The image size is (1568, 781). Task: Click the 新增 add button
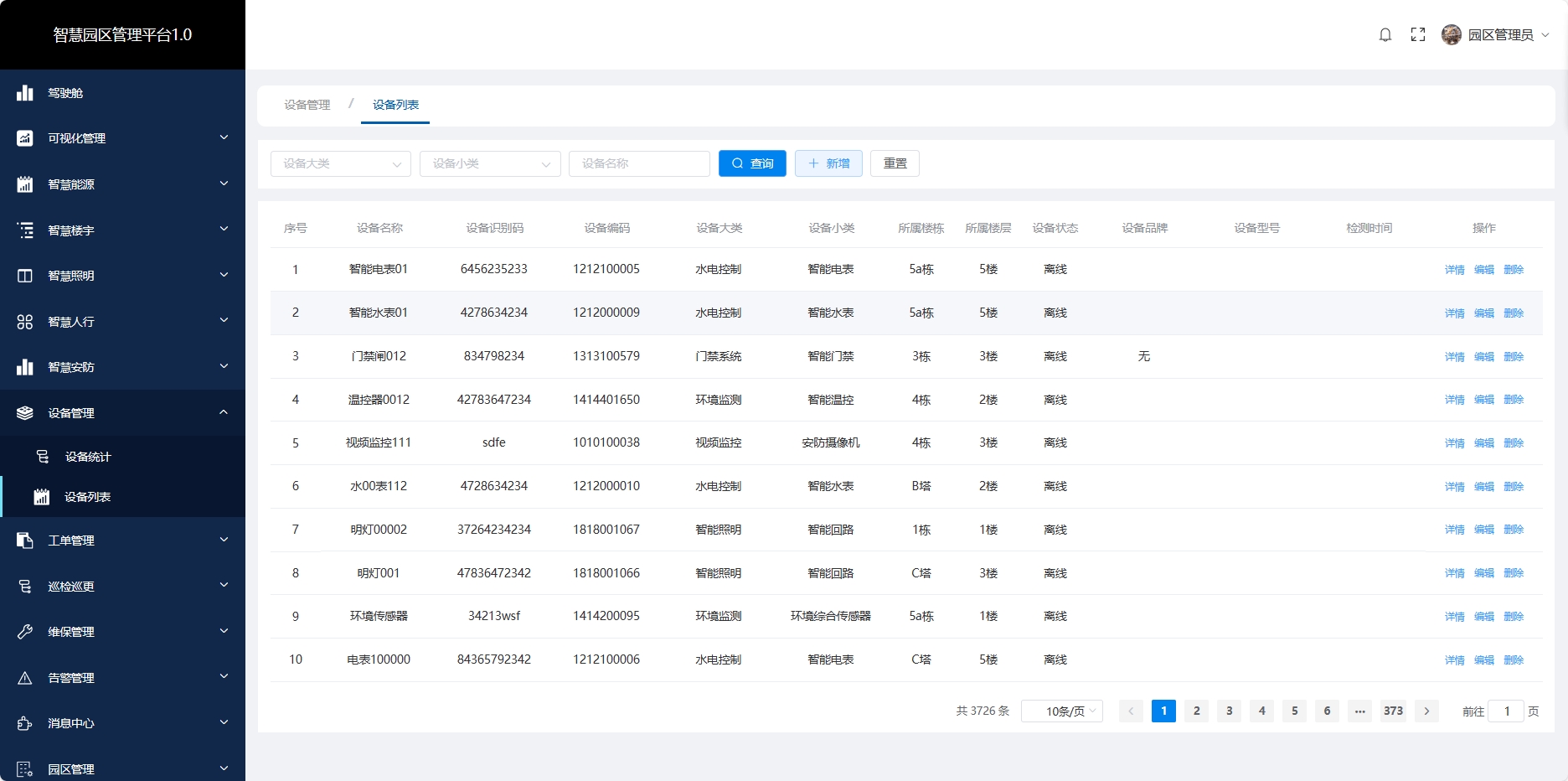tap(828, 163)
